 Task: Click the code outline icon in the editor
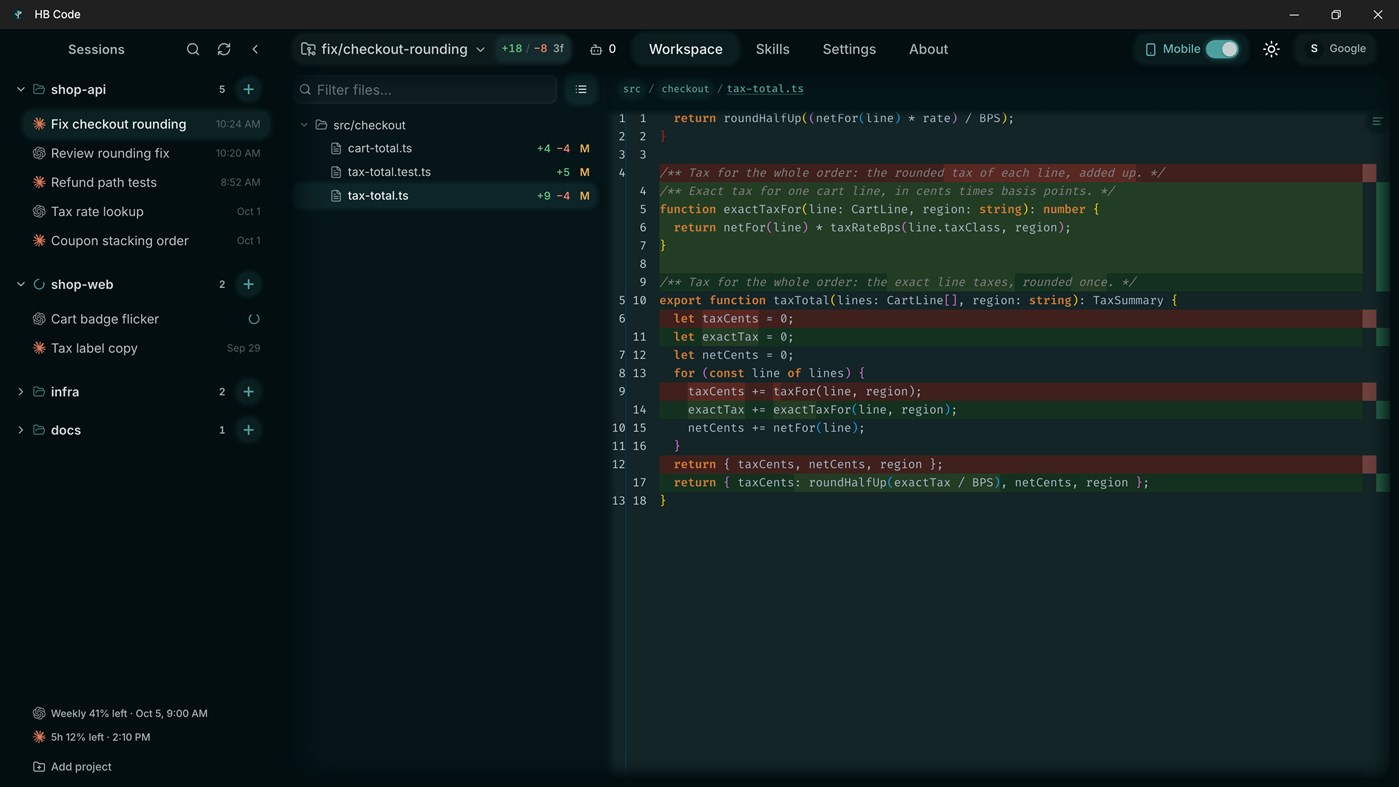click(1377, 121)
